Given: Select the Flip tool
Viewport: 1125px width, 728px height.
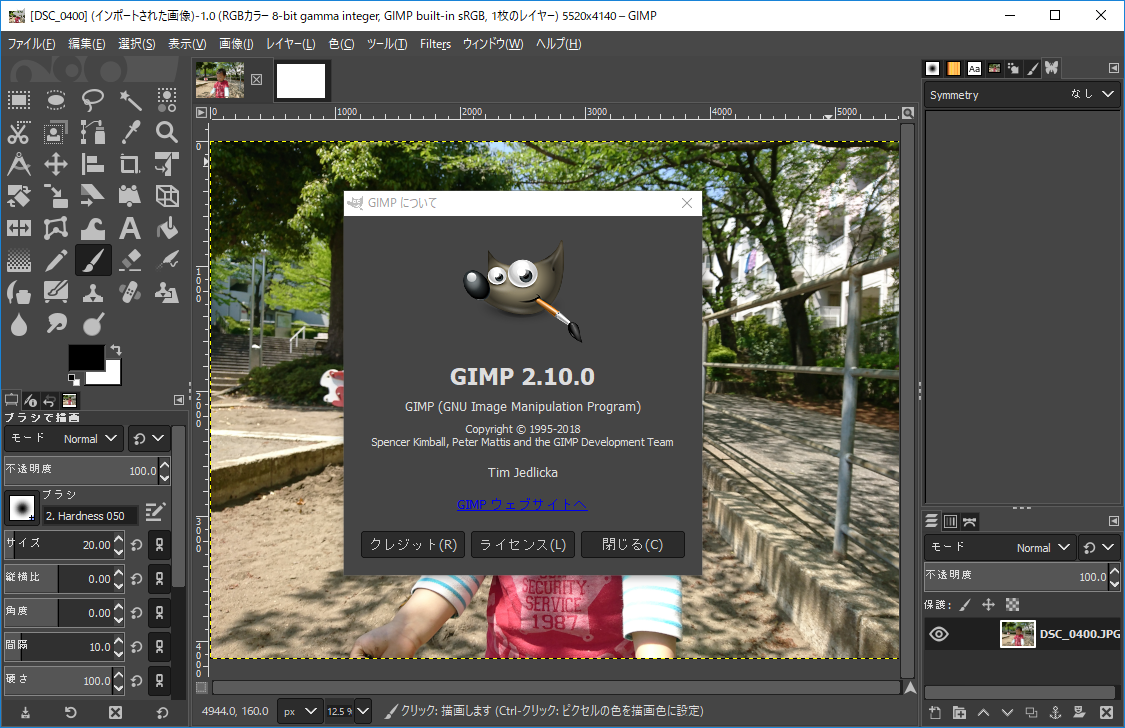Looking at the screenshot, I should (x=19, y=229).
